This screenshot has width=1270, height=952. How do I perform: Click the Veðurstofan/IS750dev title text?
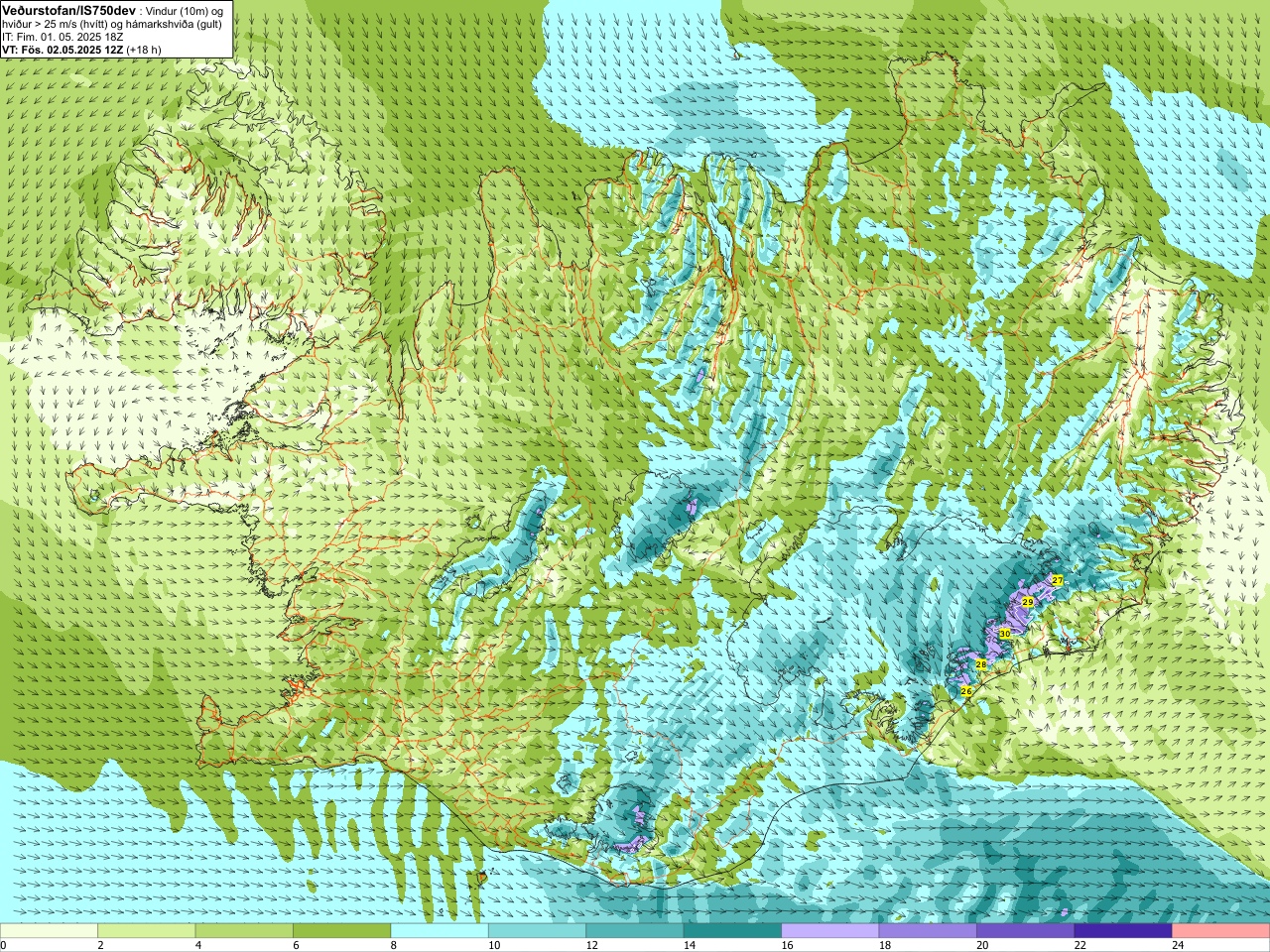(x=68, y=9)
